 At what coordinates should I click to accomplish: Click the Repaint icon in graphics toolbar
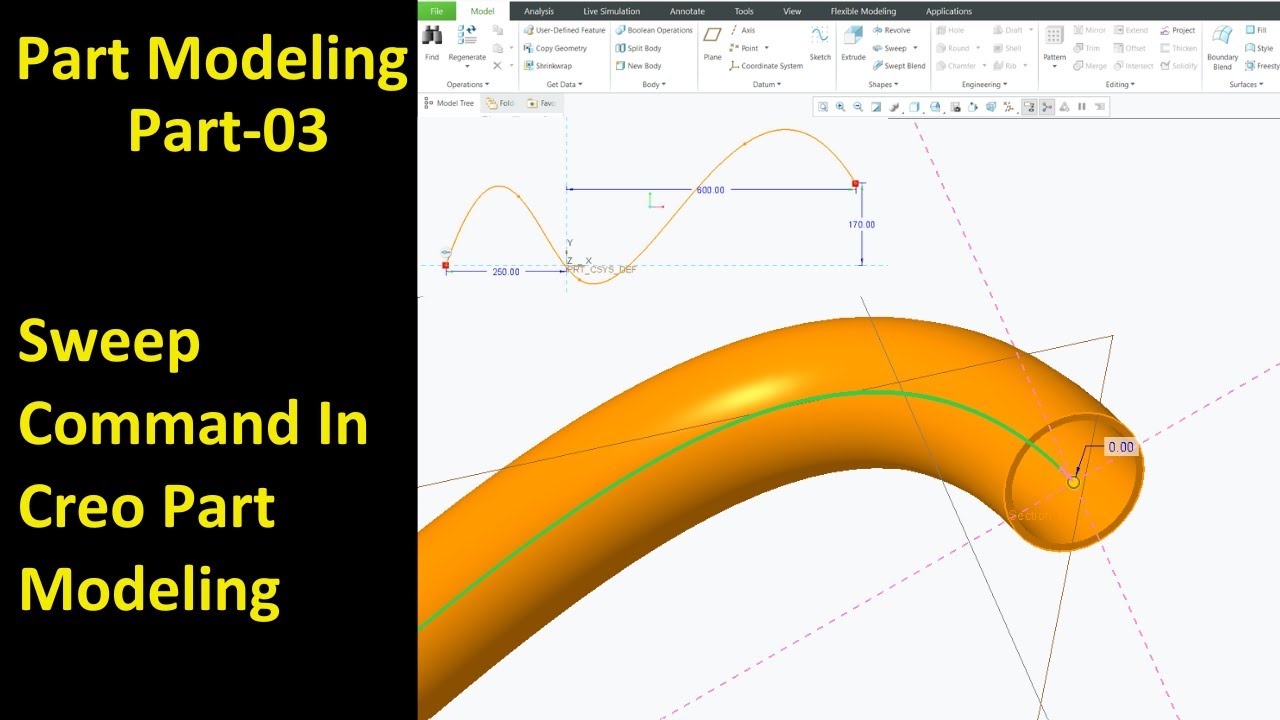click(x=875, y=107)
